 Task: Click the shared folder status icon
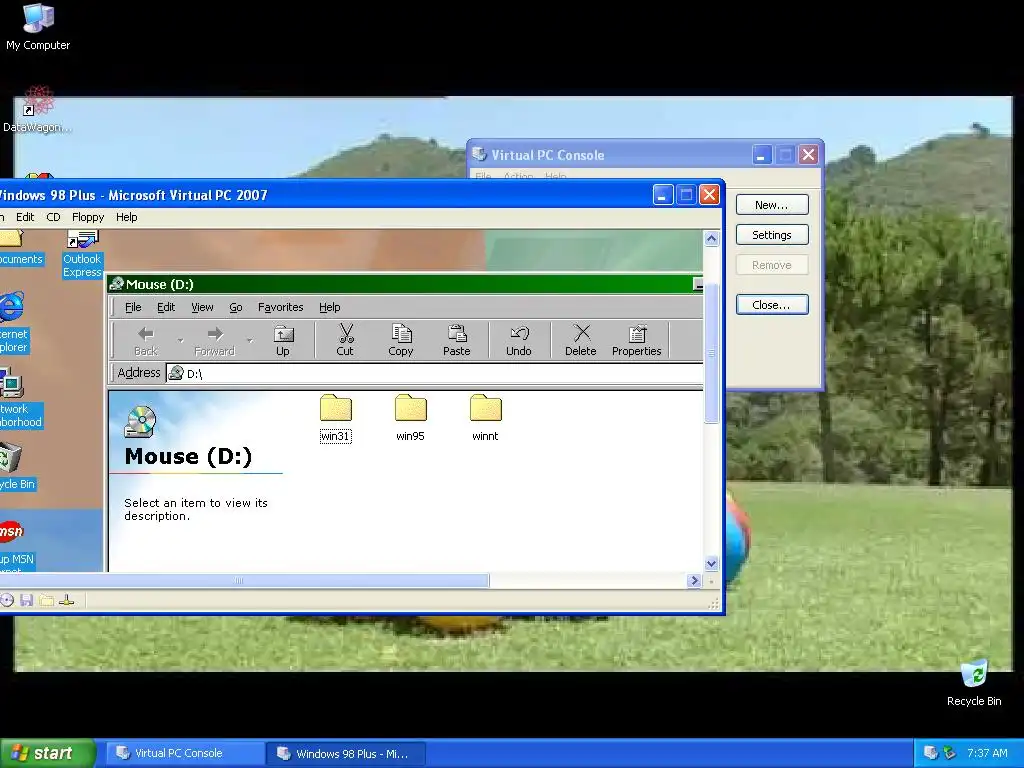pos(46,600)
